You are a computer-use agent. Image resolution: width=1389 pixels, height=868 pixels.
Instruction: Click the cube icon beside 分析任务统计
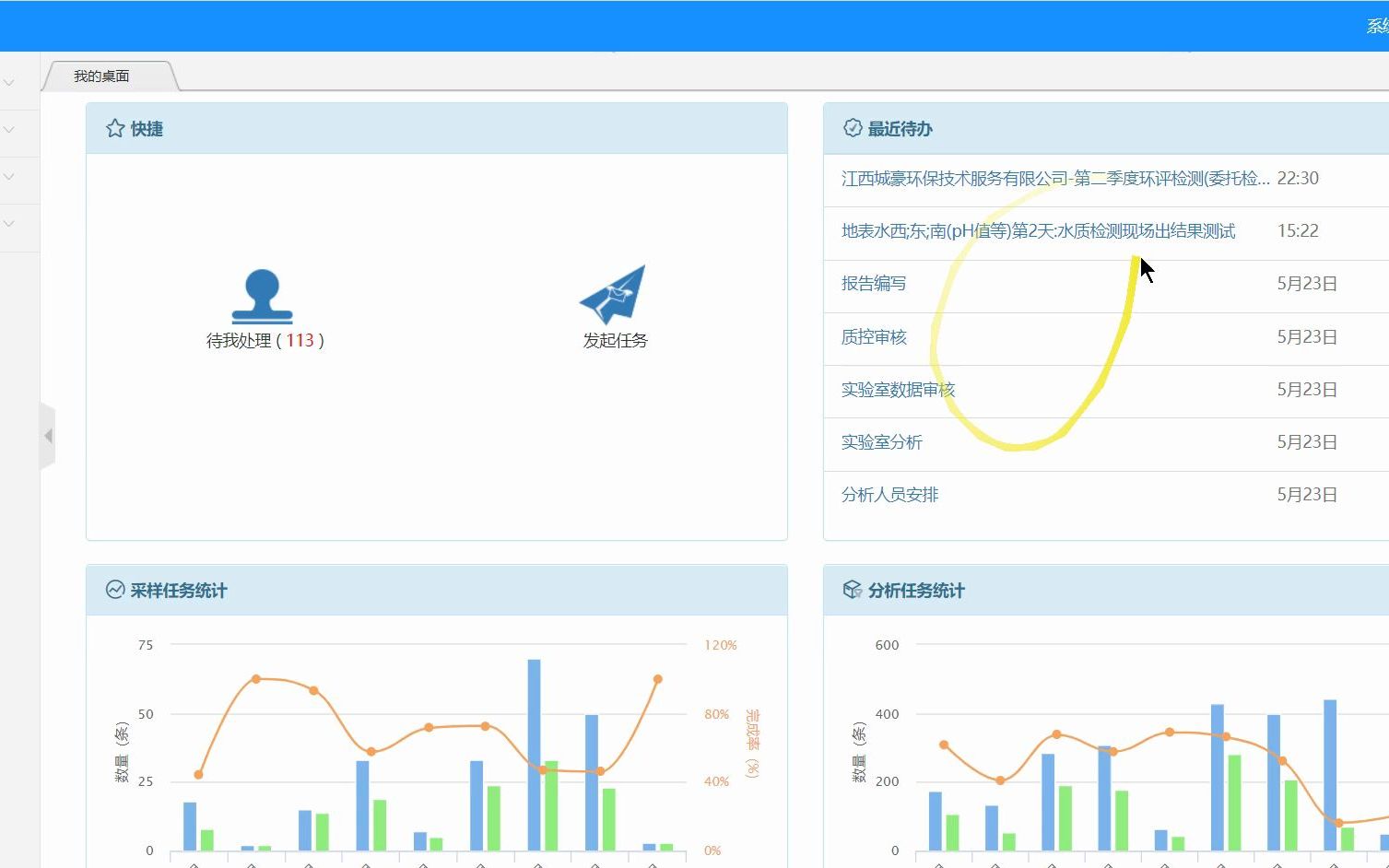click(853, 590)
